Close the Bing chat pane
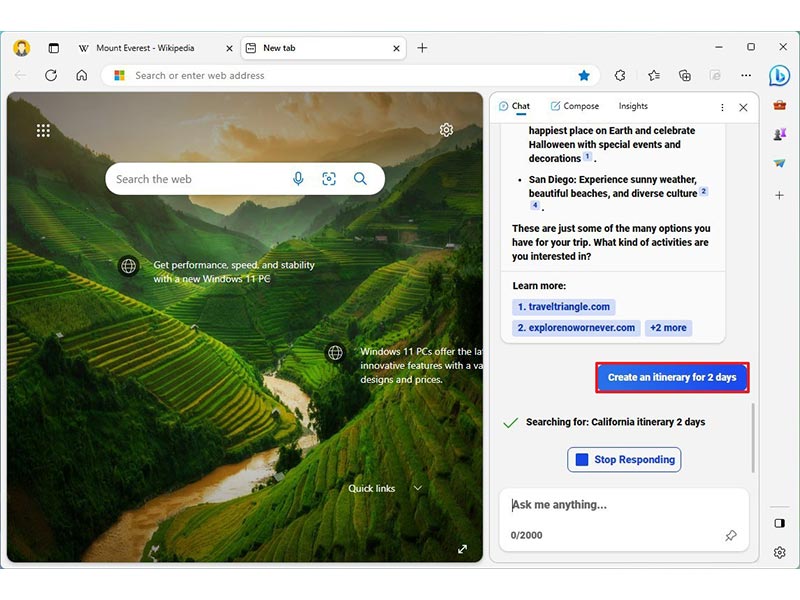Screen dimensions: 800x600 [x=743, y=107]
